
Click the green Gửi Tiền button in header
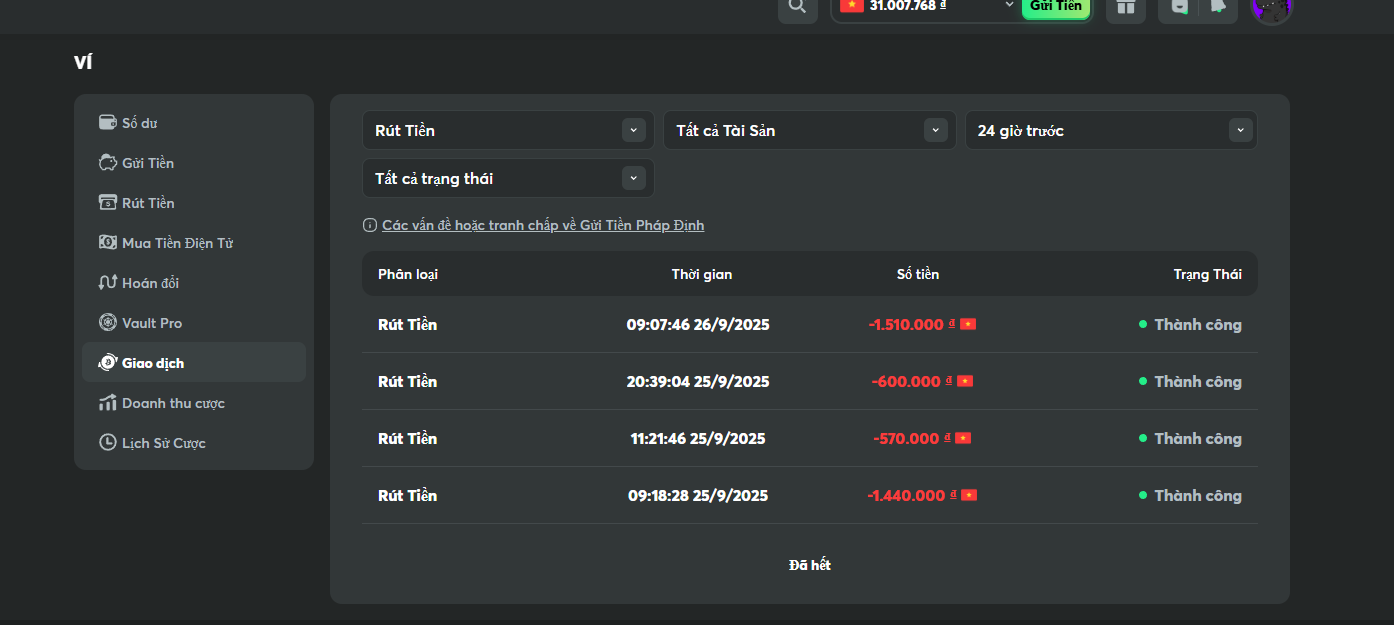[x=1055, y=7]
